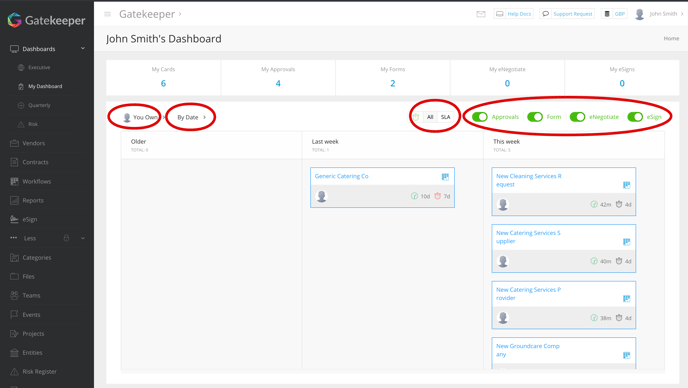Go to Entities in sidebar
Viewport: 688px width, 388px height.
(x=32, y=352)
